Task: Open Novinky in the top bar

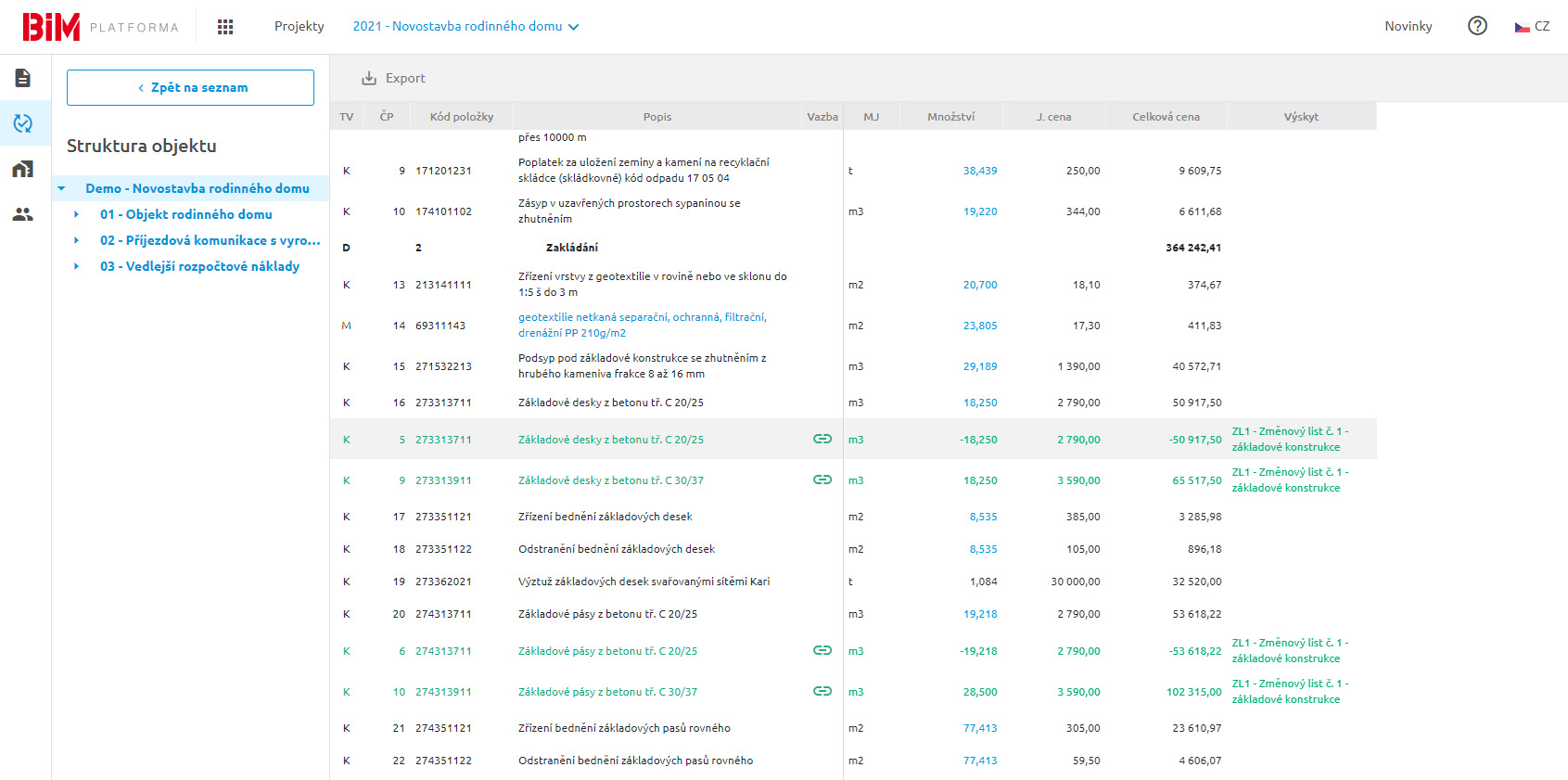Action: [1408, 27]
